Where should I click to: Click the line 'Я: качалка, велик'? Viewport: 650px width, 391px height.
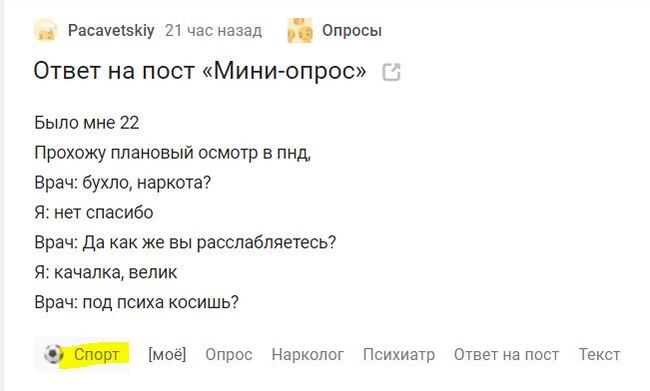point(106,272)
